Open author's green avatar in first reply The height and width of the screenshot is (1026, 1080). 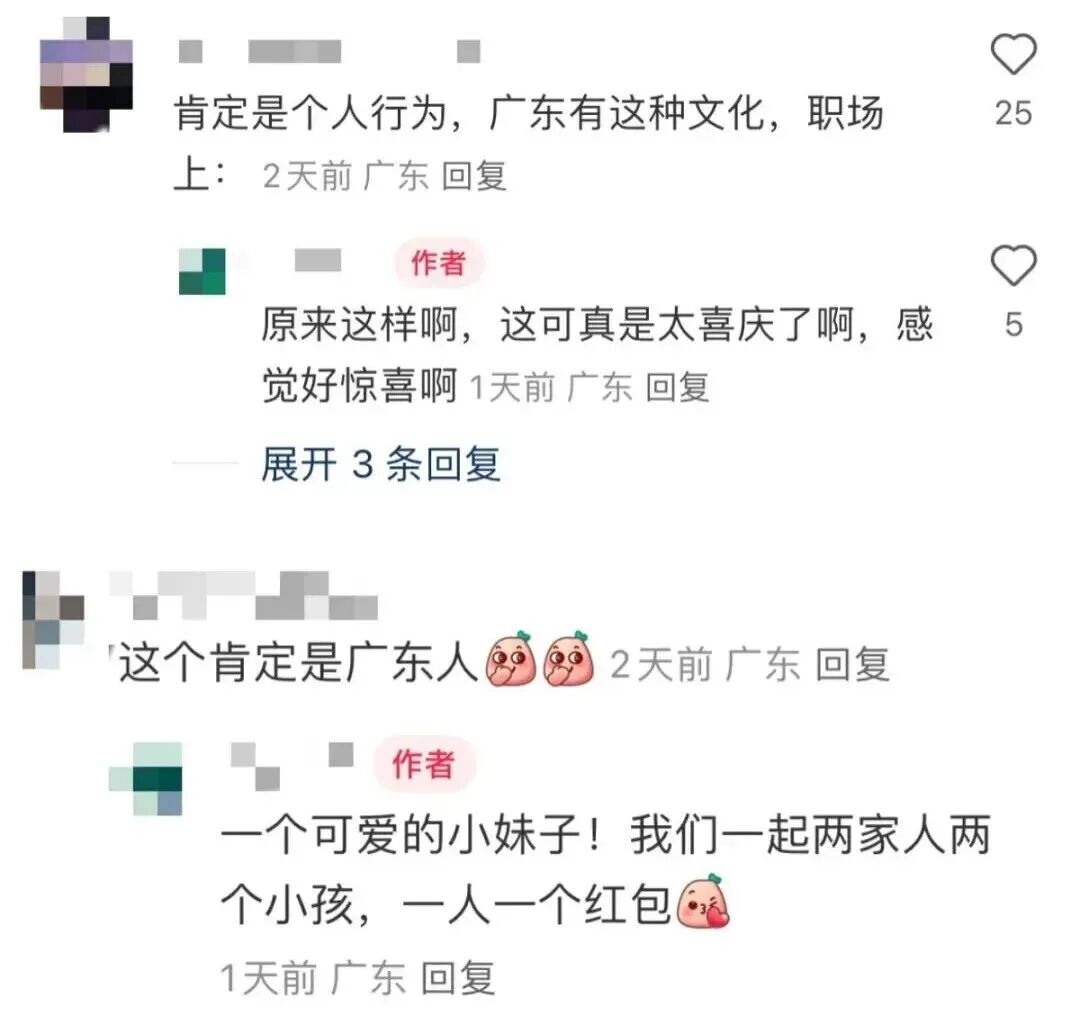click(x=202, y=271)
